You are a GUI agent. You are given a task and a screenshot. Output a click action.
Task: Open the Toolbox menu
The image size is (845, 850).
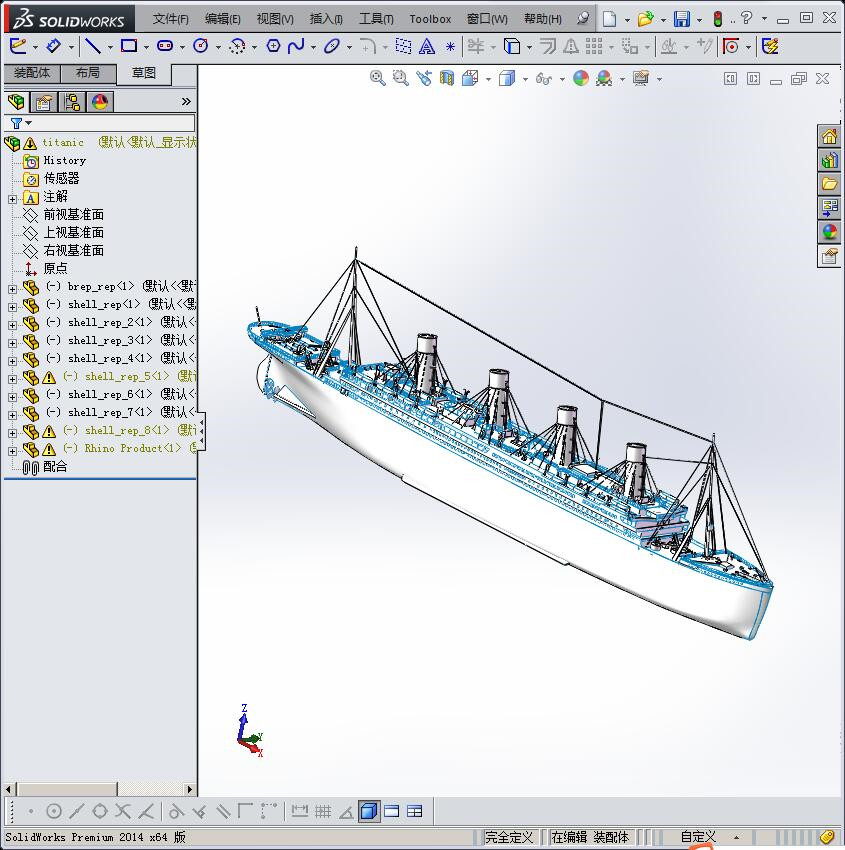click(x=430, y=19)
